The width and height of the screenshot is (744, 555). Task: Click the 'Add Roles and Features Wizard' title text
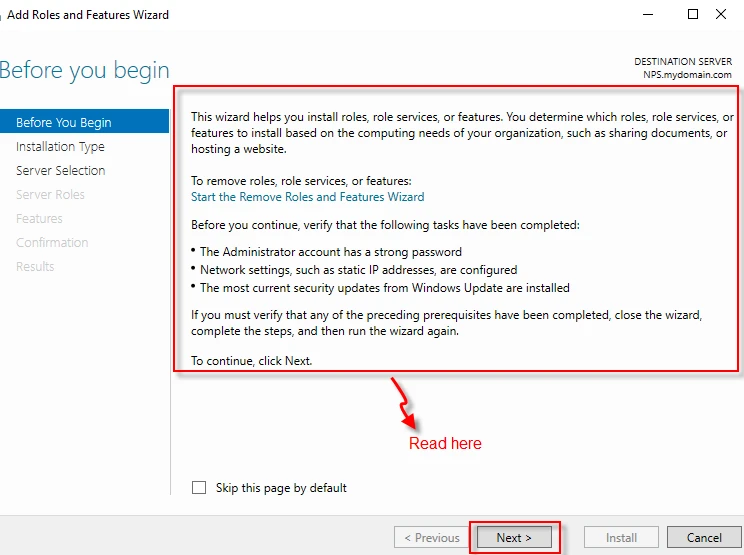click(88, 15)
